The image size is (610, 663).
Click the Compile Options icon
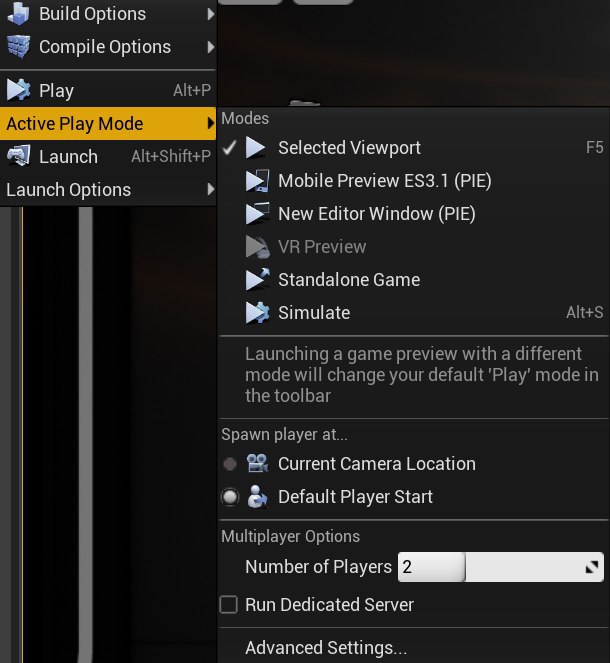click(18, 47)
